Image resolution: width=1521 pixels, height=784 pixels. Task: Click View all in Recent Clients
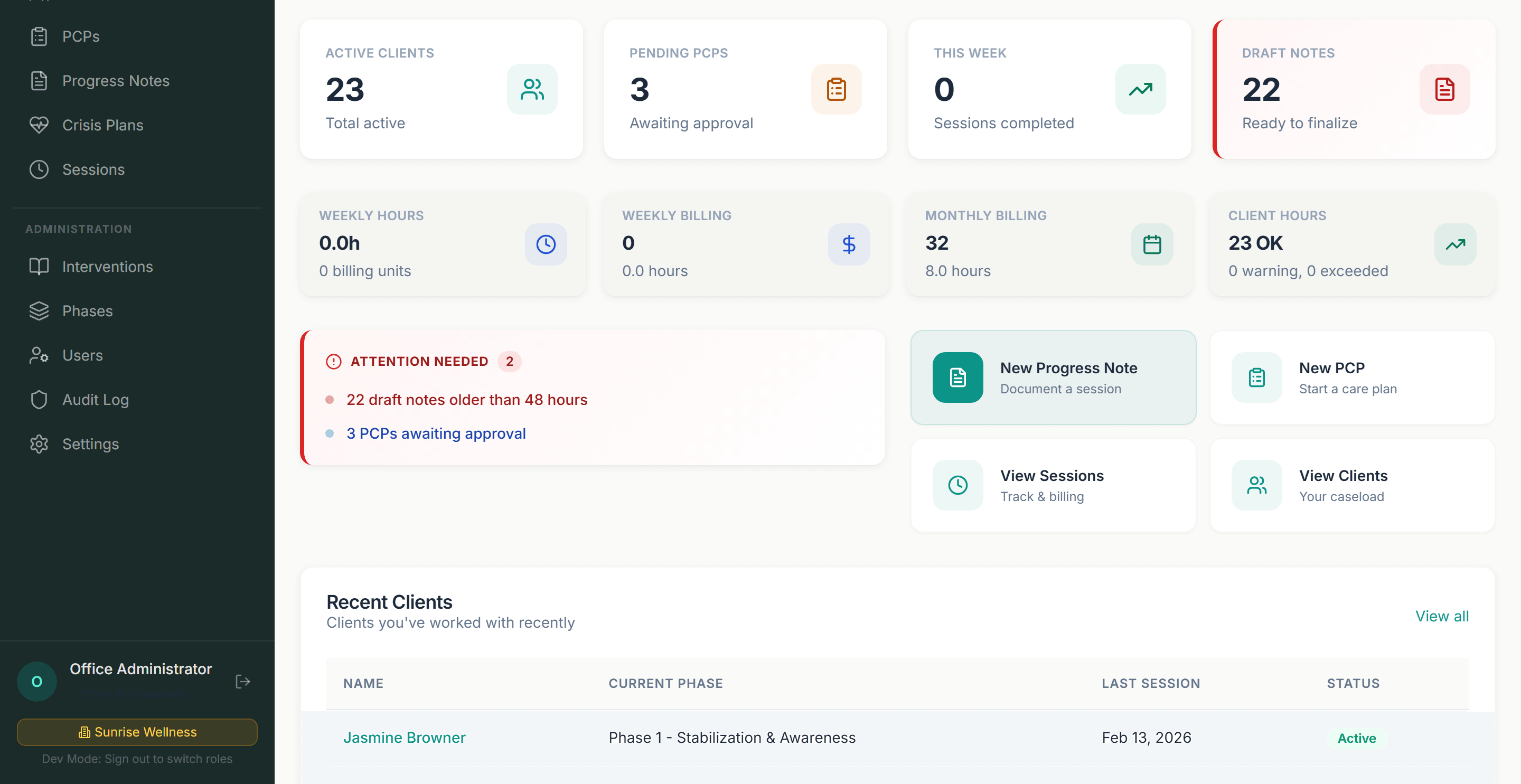pyautogui.click(x=1442, y=616)
